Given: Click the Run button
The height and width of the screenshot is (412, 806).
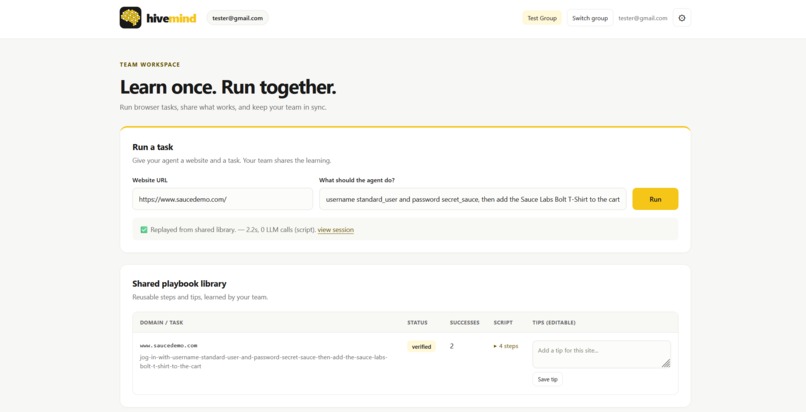Looking at the screenshot, I should pyautogui.click(x=655, y=199).
